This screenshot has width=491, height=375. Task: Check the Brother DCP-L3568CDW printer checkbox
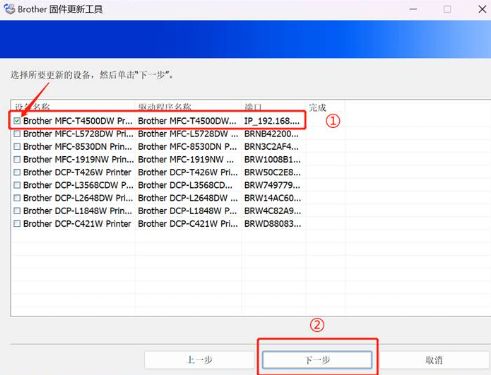[x=17, y=185]
